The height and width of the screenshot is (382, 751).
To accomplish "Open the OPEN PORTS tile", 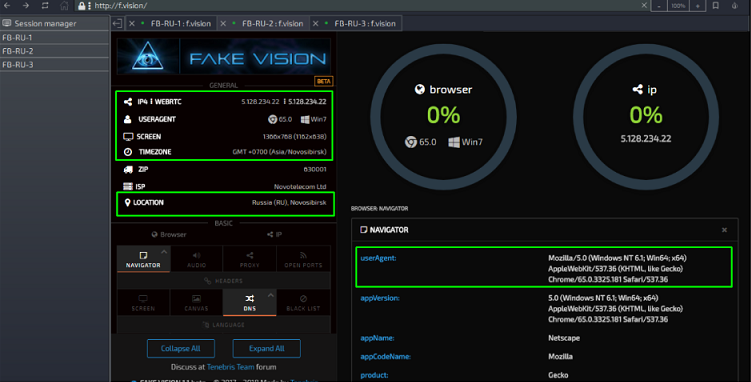I will point(303,259).
